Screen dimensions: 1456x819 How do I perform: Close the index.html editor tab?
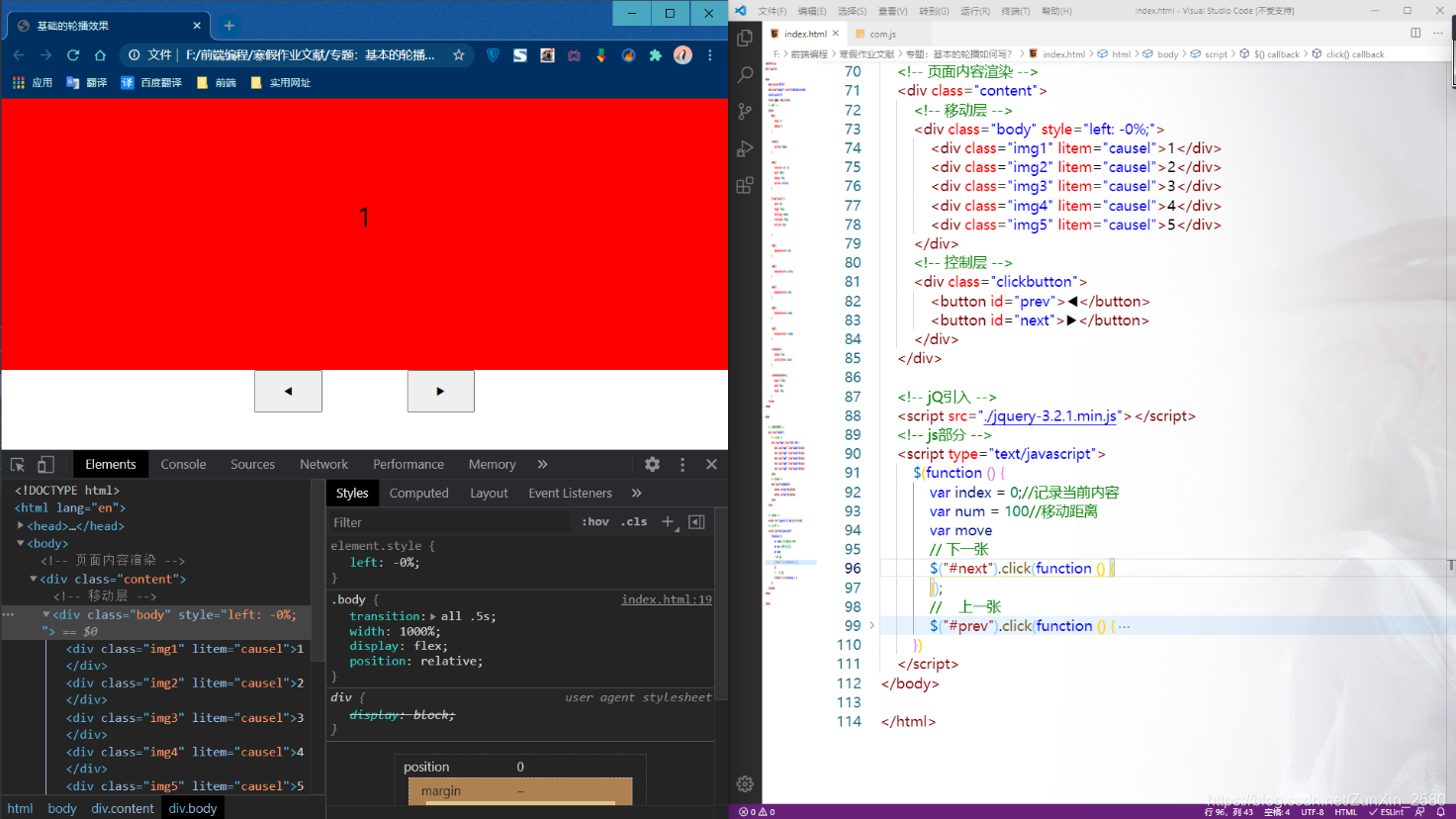[836, 34]
